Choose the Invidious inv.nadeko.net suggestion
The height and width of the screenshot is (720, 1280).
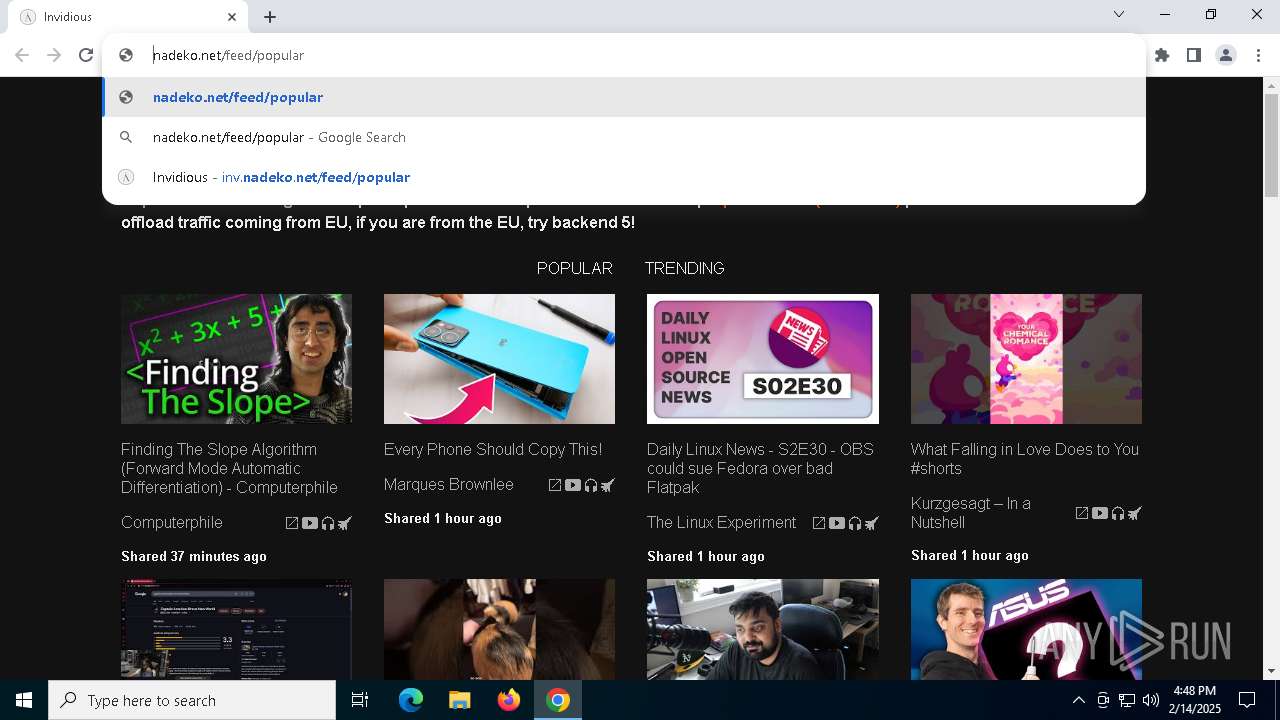[x=624, y=177]
